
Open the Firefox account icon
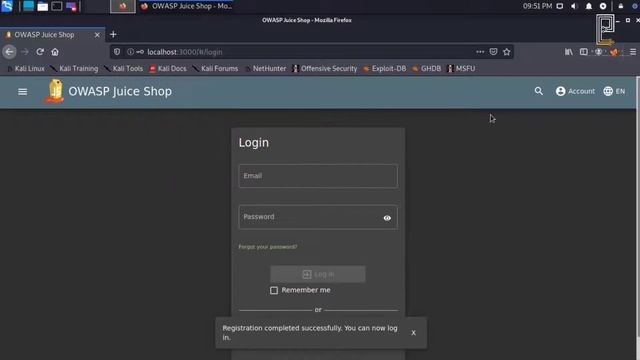[598, 52]
